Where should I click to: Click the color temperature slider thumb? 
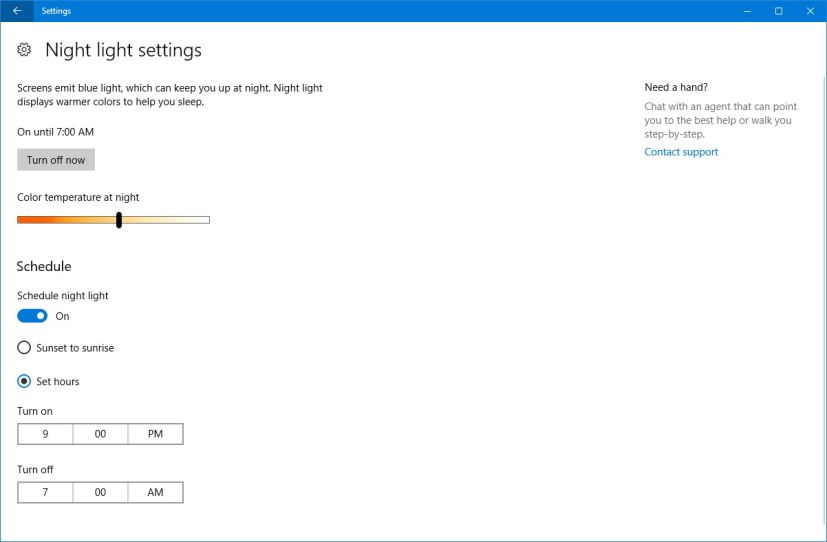coord(119,220)
